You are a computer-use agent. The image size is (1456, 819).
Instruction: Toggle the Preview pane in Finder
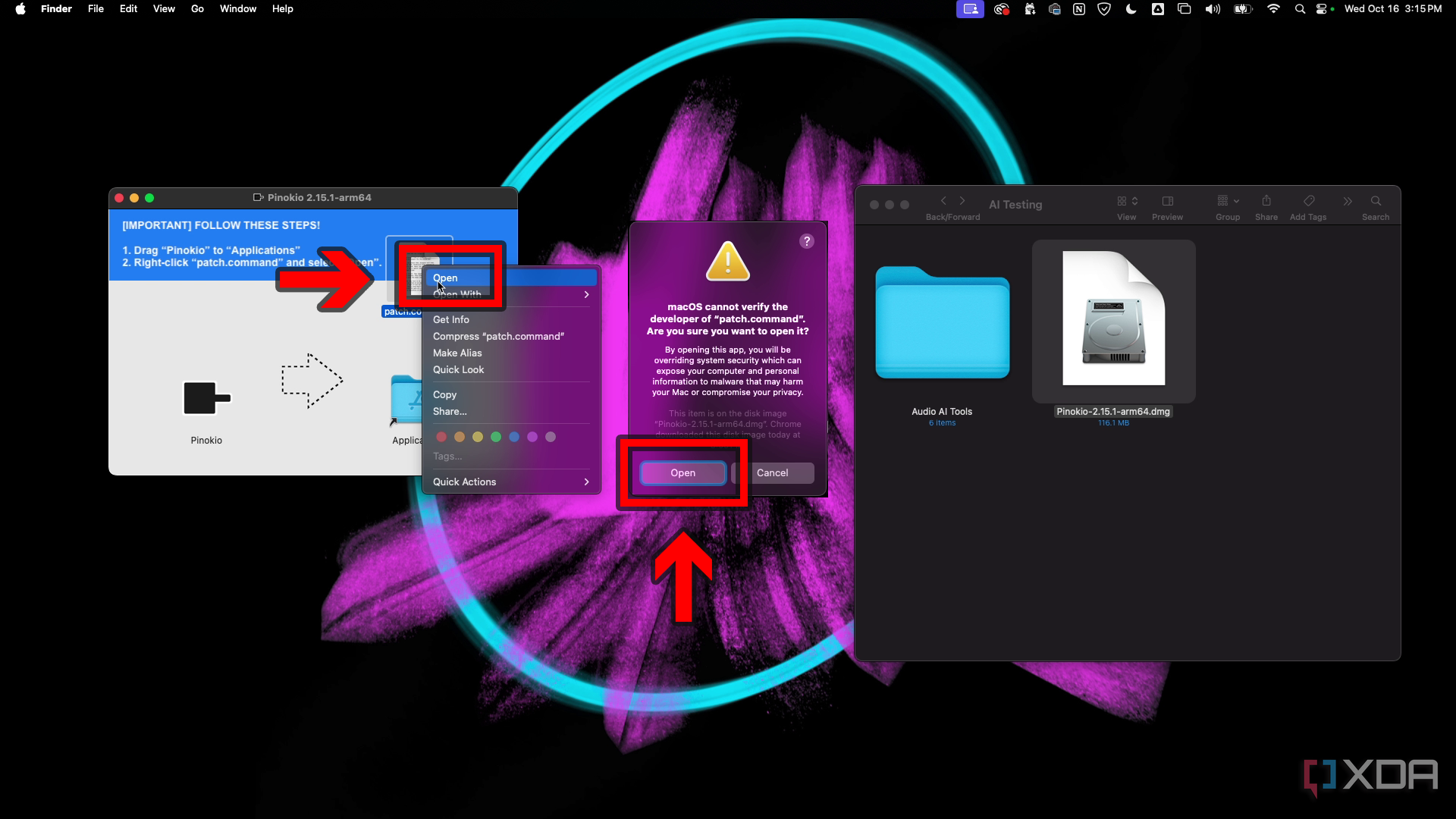1168,201
